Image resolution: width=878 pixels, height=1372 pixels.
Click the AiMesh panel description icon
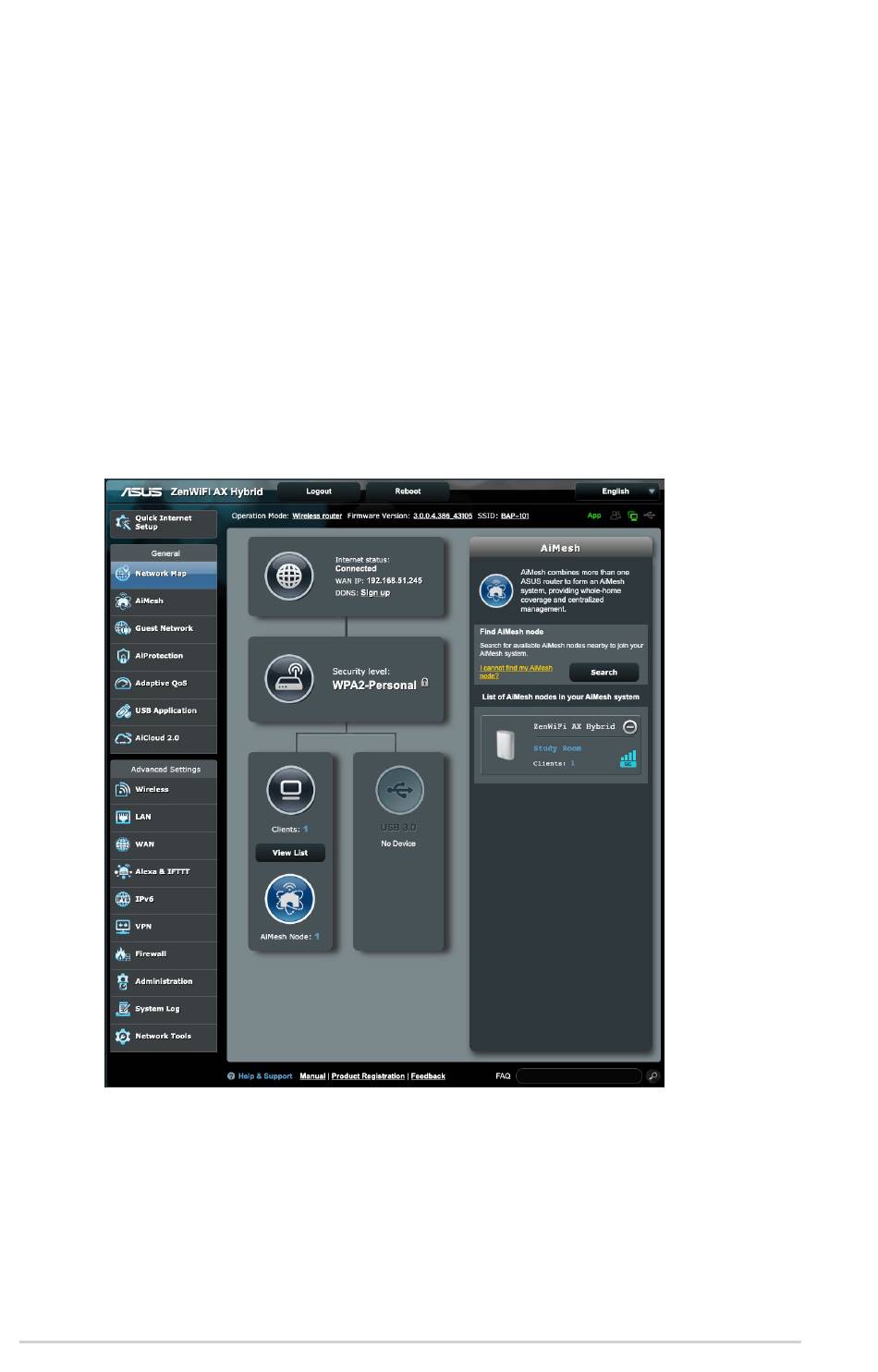tap(496, 590)
